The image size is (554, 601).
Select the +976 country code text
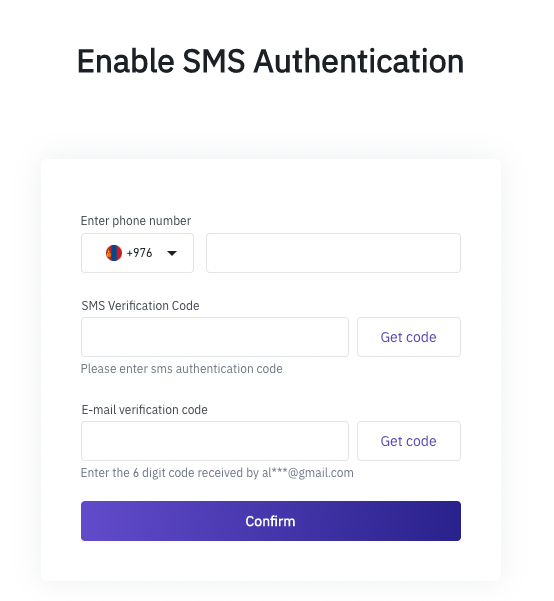(140, 253)
